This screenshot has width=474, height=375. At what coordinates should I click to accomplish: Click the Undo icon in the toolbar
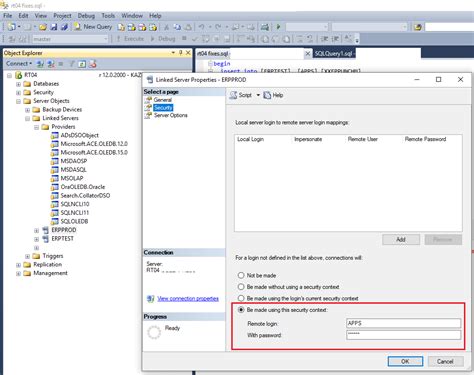[201, 27]
